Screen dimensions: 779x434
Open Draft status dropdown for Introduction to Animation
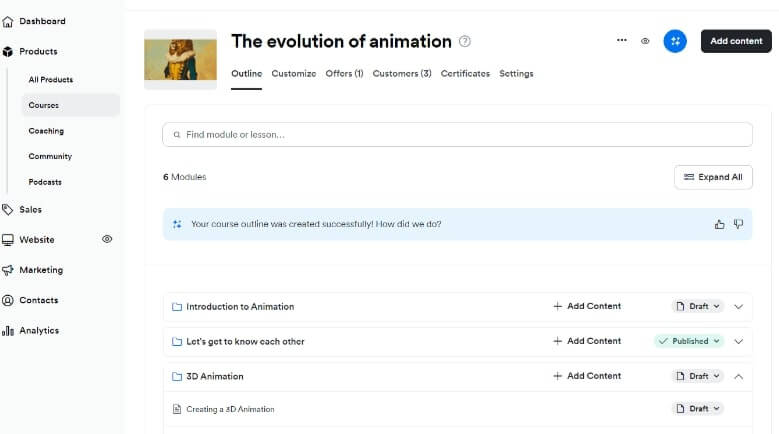(698, 307)
